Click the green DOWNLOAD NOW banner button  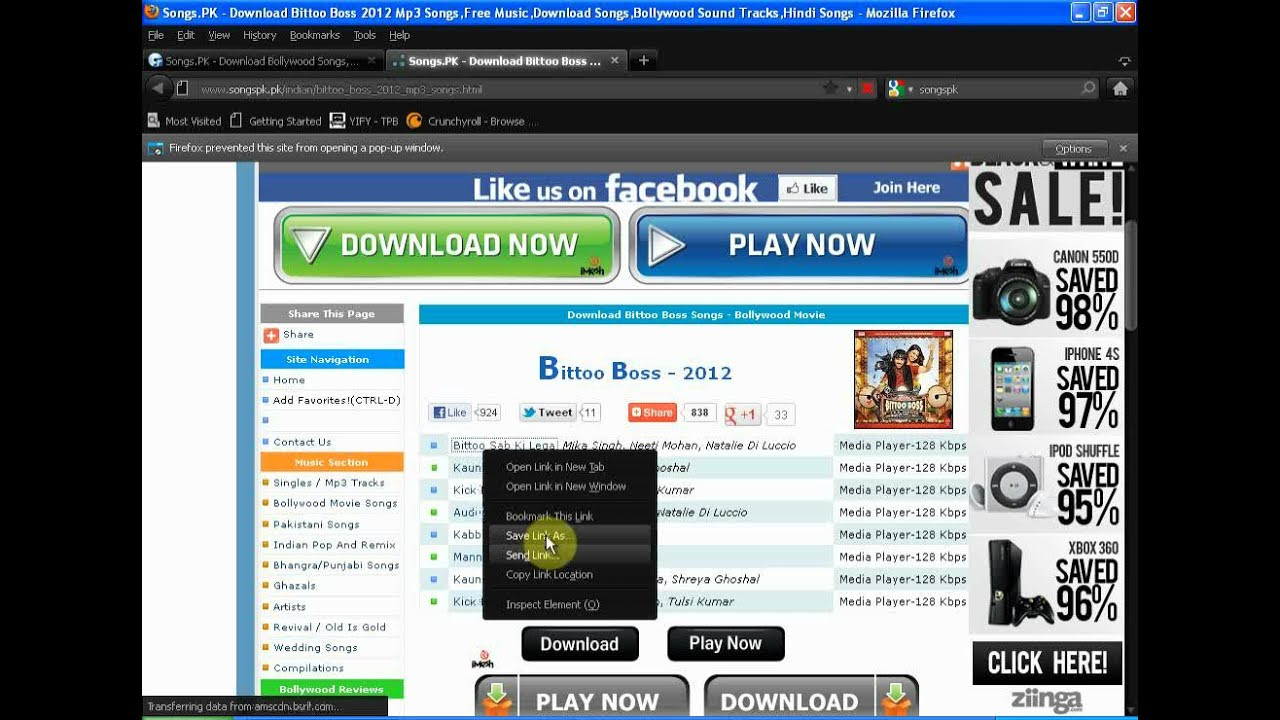(446, 246)
